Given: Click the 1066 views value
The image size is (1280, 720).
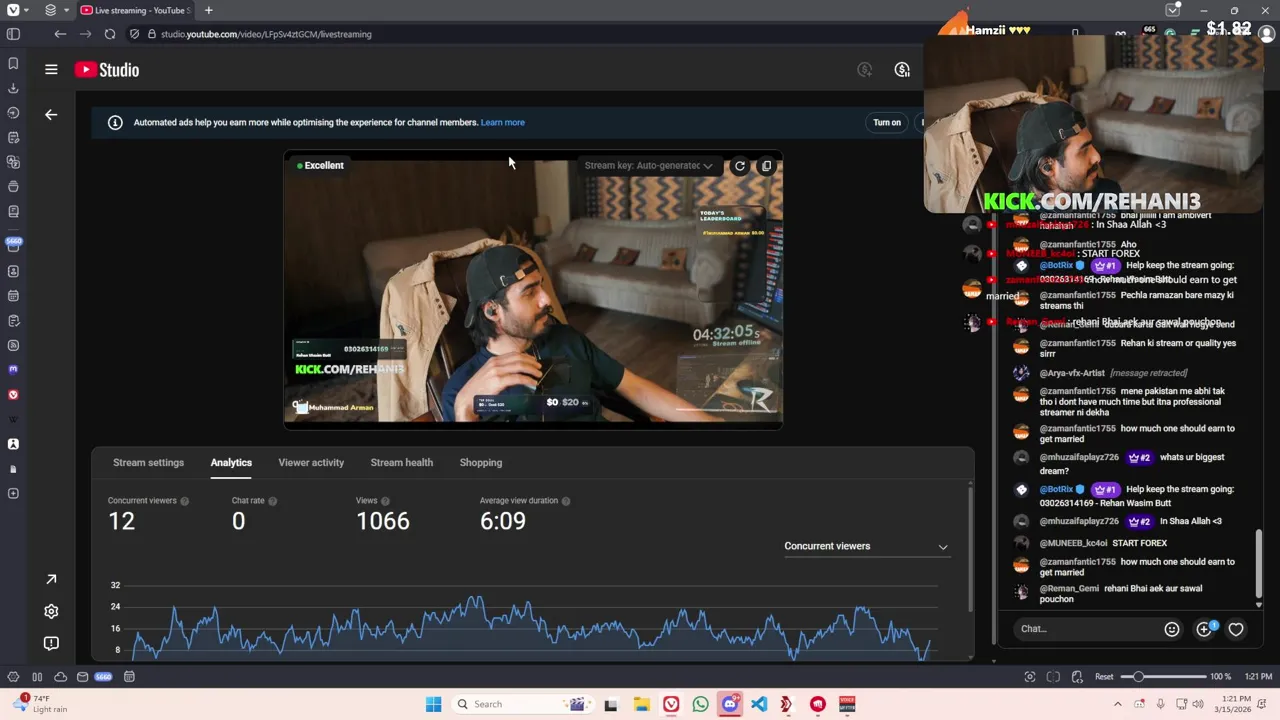Looking at the screenshot, I should point(383,521).
